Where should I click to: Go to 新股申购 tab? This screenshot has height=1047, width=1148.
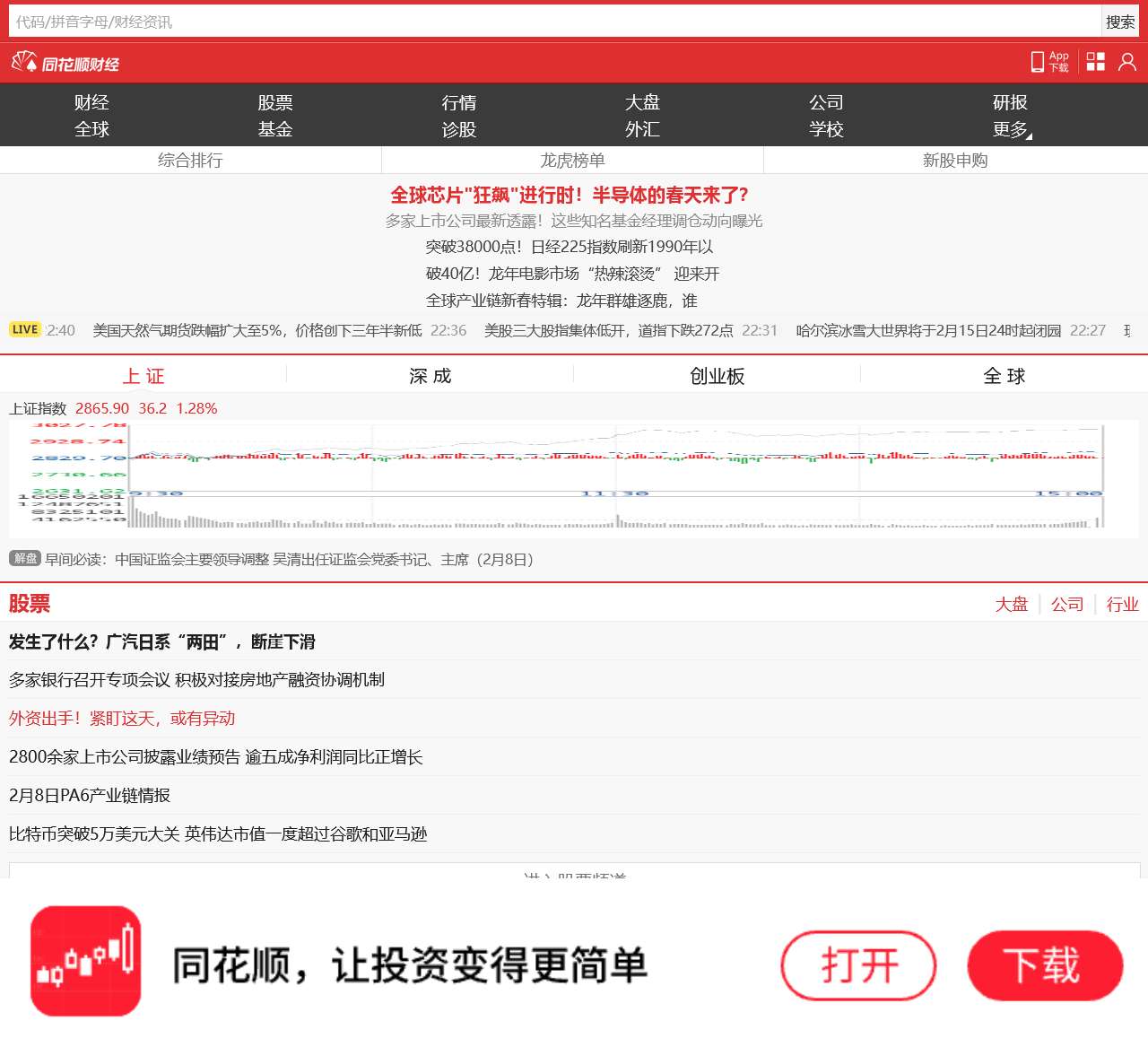(955, 161)
